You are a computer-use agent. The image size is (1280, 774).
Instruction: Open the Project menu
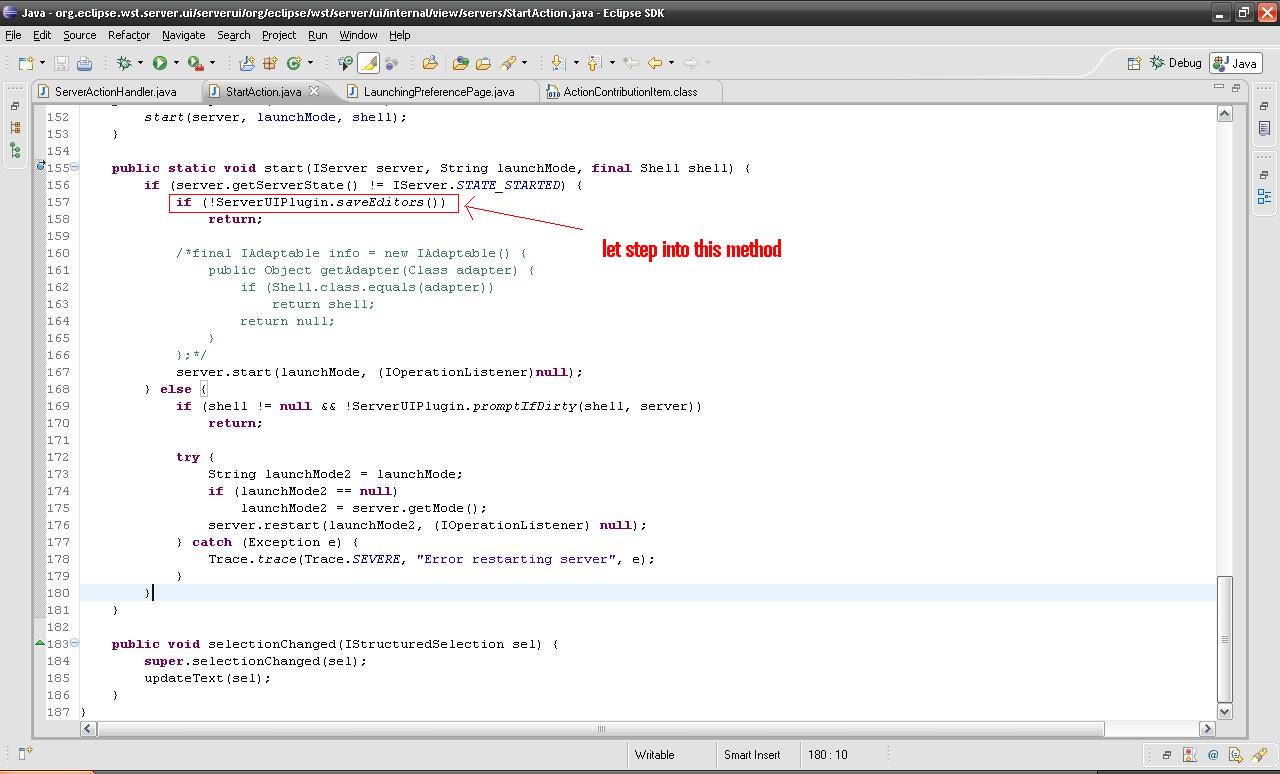279,35
